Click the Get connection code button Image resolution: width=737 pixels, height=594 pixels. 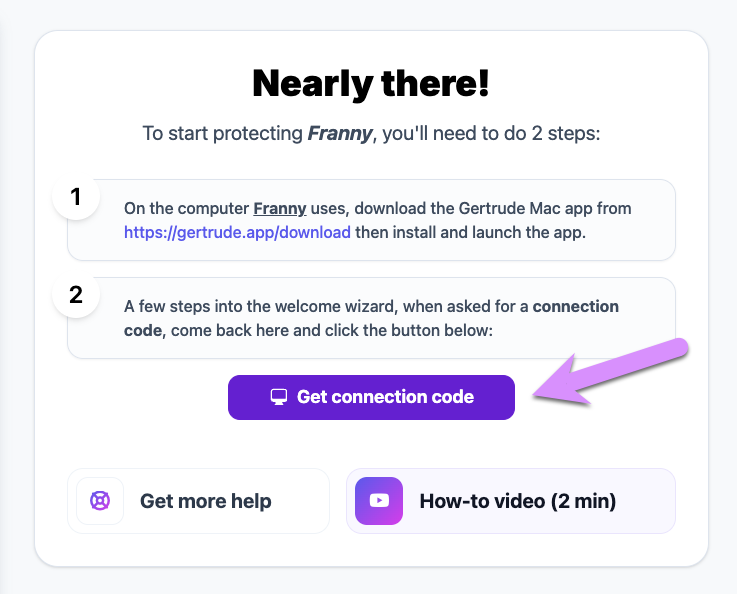tap(371, 397)
